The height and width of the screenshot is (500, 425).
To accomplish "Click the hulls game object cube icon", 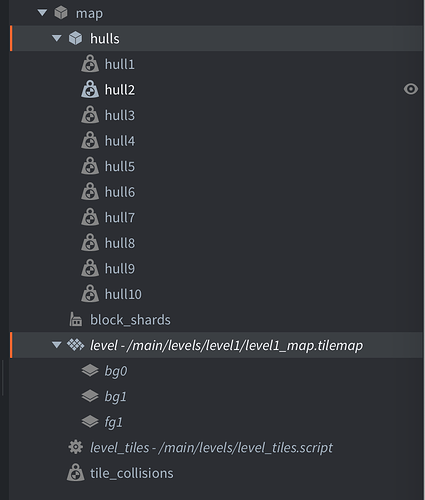I will pos(76,38).
